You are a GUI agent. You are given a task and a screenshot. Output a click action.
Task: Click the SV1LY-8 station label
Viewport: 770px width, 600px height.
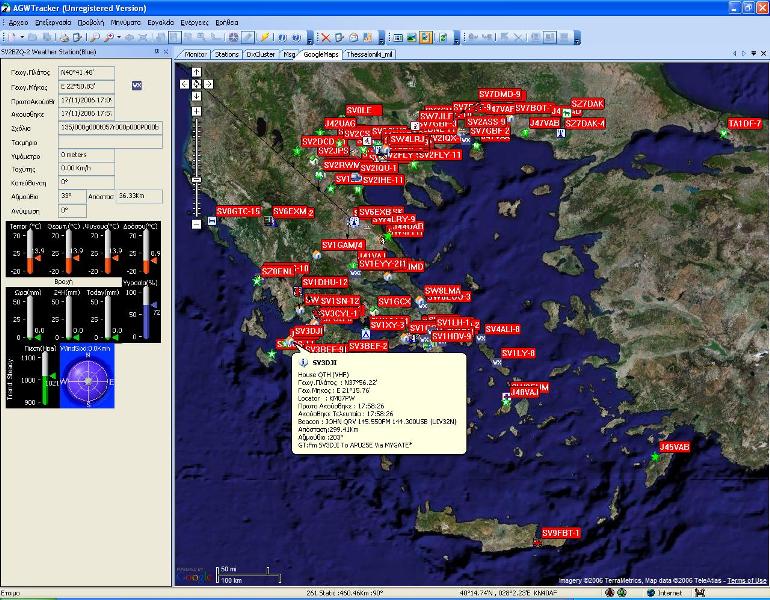coord(518,353)
